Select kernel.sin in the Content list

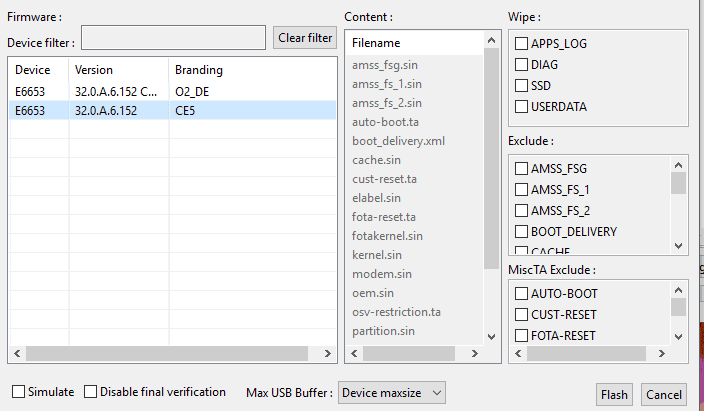(377, 255)
